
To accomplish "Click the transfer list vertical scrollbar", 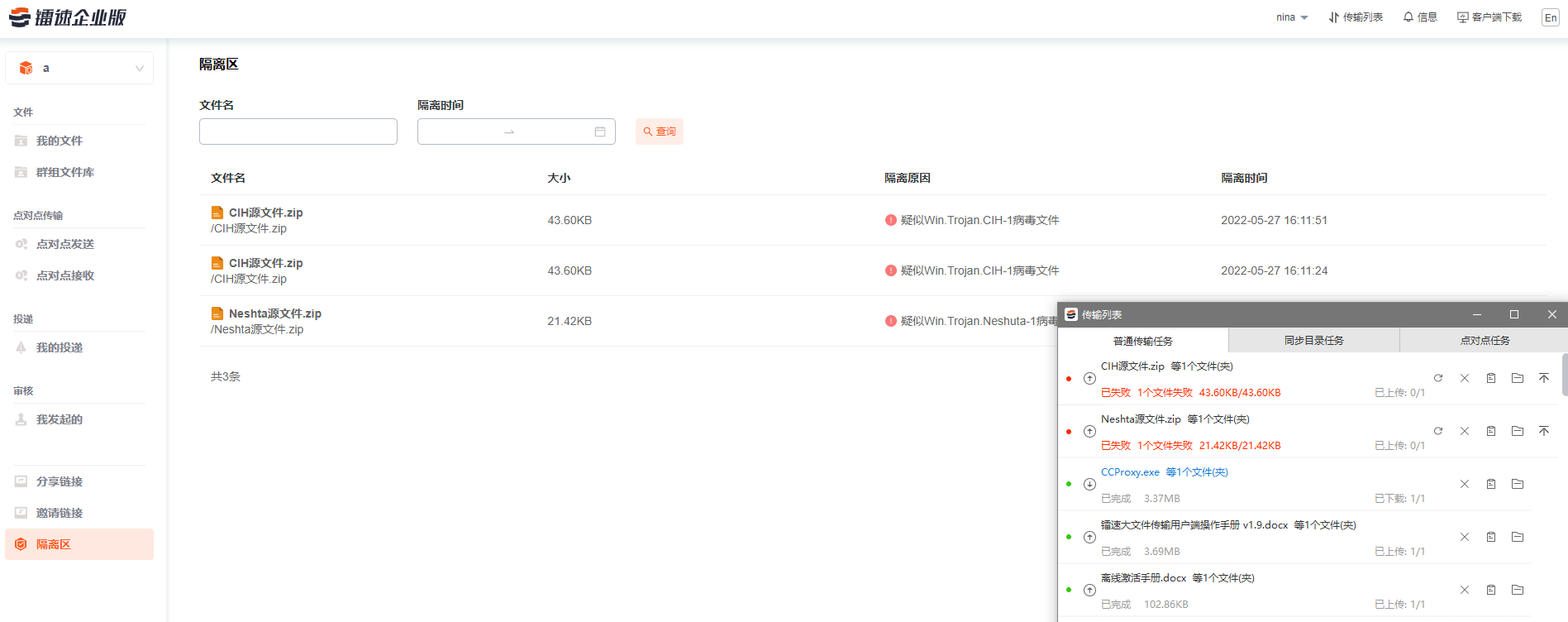I will pyautogui.click(x=1564, y=375).
